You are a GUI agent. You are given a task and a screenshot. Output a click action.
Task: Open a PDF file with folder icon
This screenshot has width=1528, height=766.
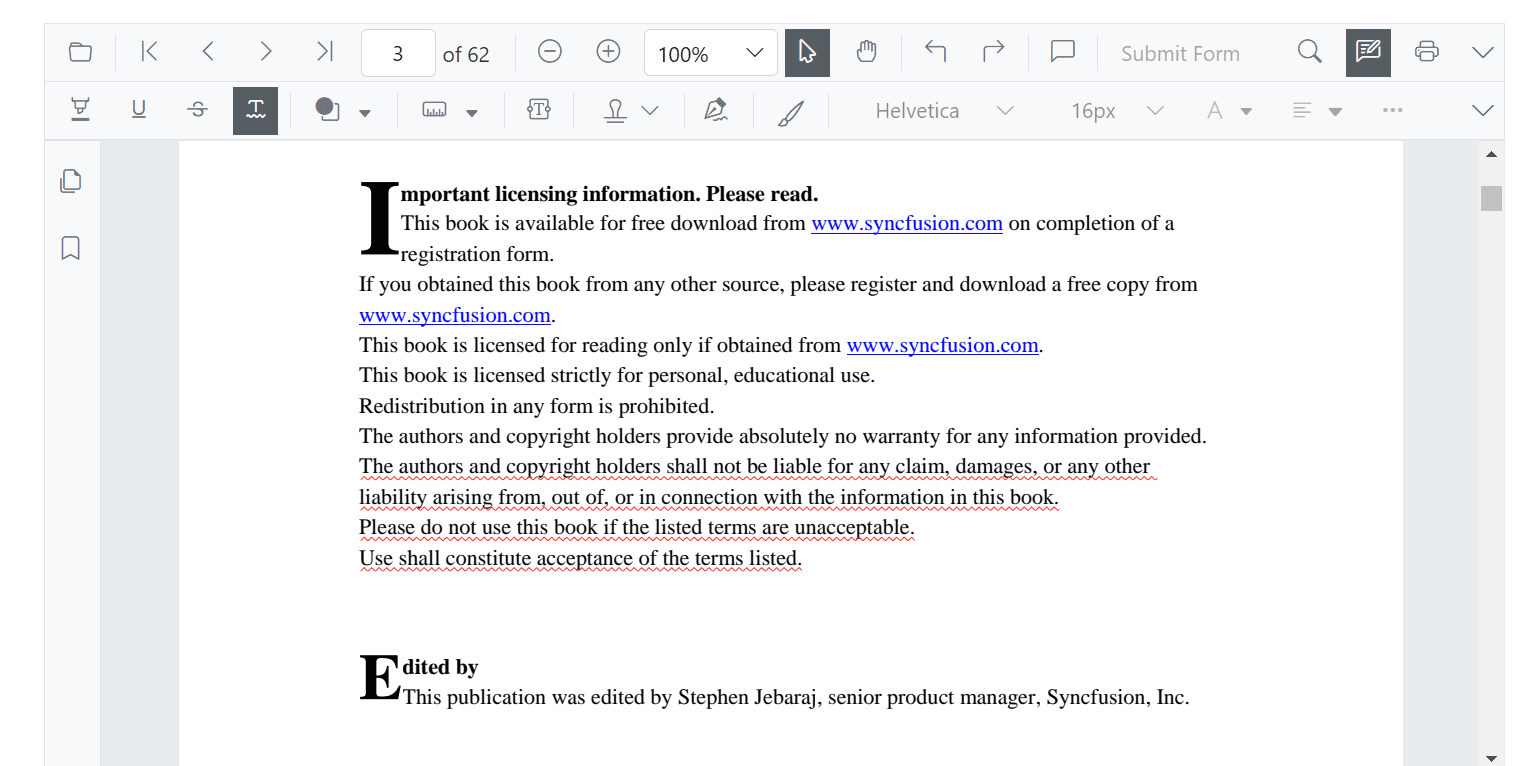(x=81, y=53)
